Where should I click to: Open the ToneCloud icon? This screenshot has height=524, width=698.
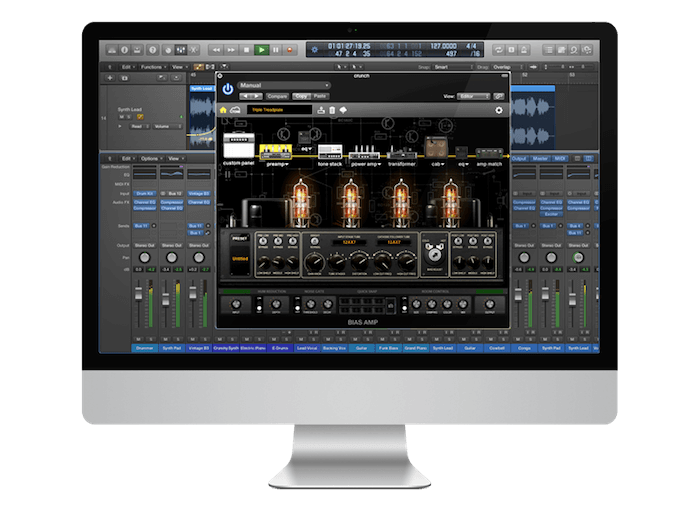coord(235,110)
